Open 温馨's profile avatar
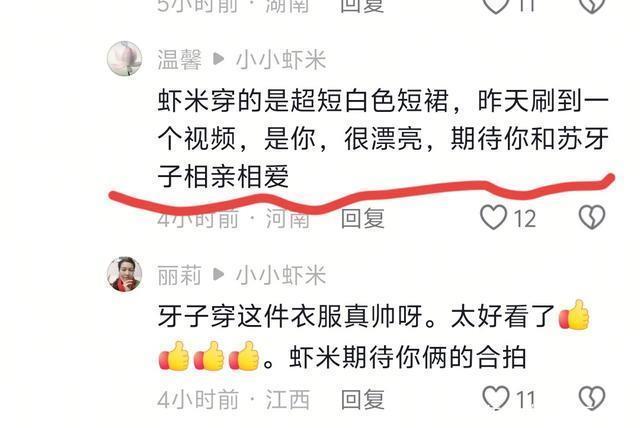Image resolution: width=640 pixels, height=428 pixels. point(124,59)
